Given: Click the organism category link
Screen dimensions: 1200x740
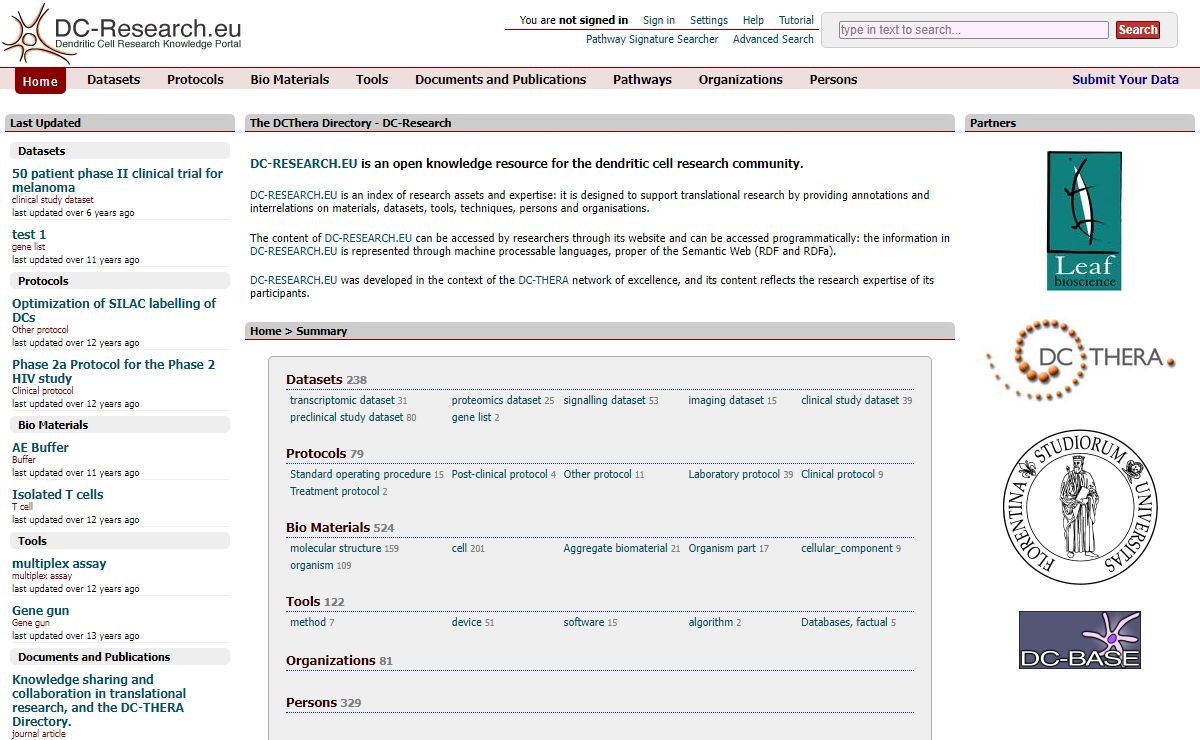Looking at the screenshot, I should coord(312,565).
